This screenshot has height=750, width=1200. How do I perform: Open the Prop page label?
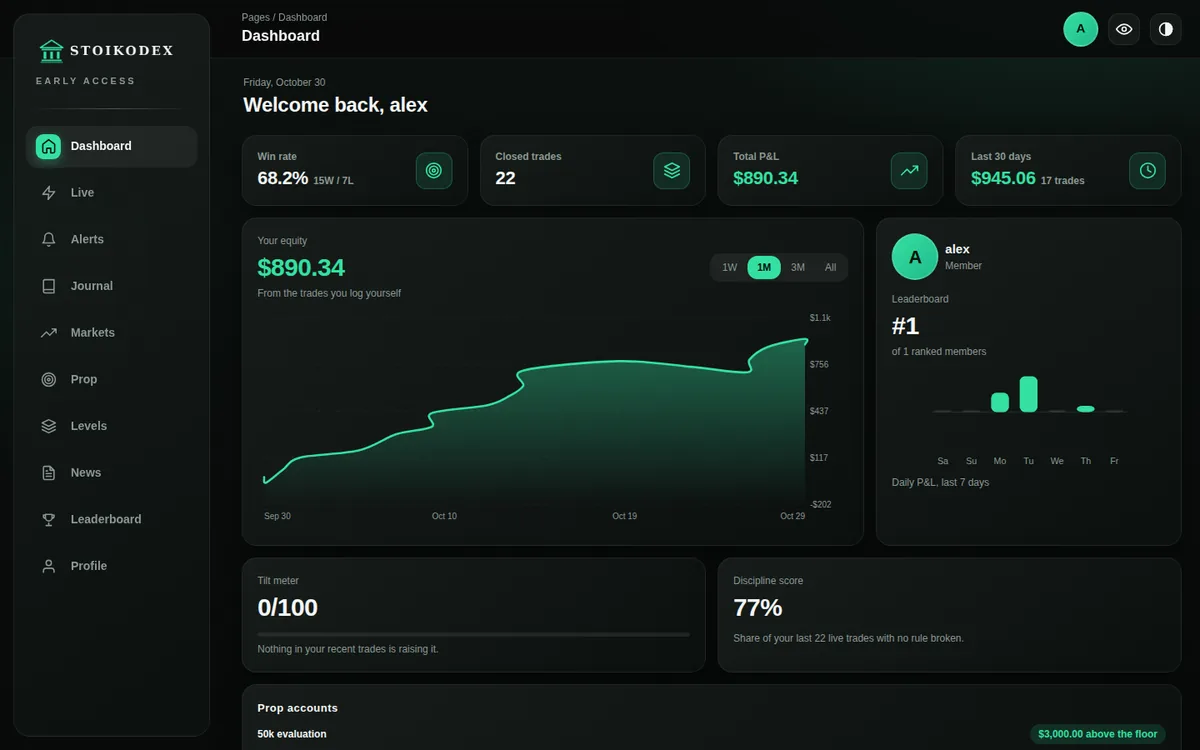84,379
